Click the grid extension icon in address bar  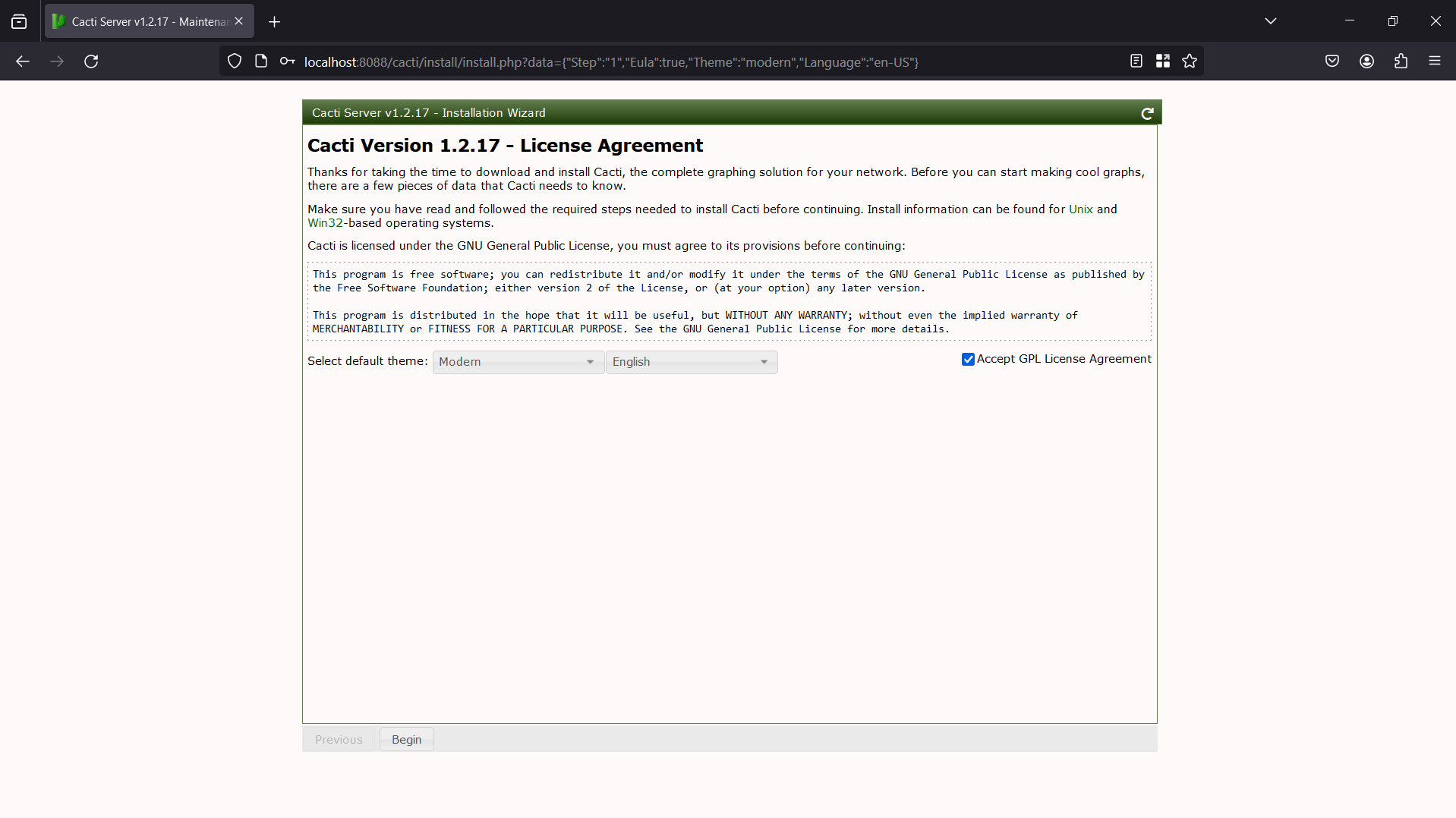pos(1163,61)
